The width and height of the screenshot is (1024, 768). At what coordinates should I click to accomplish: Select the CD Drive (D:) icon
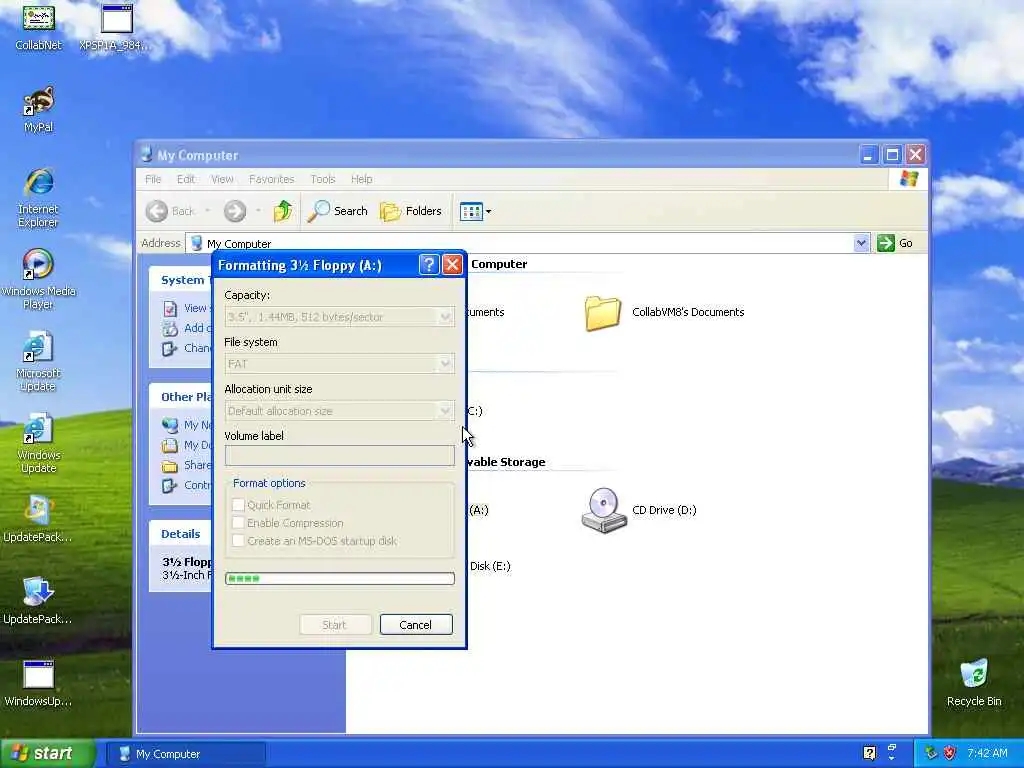[603, 510]
